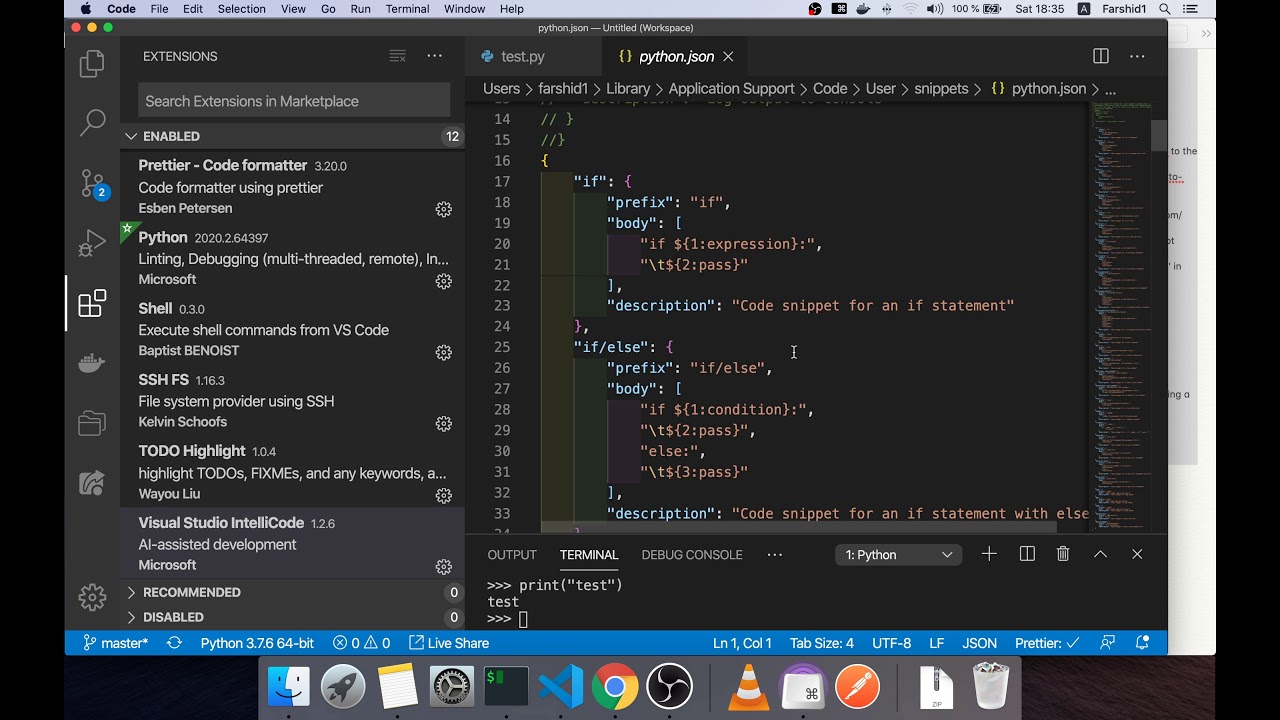Open the Run and Debug view
Image resolution: width=1280 pixels, height=720 pixels.
pos(92,243)
